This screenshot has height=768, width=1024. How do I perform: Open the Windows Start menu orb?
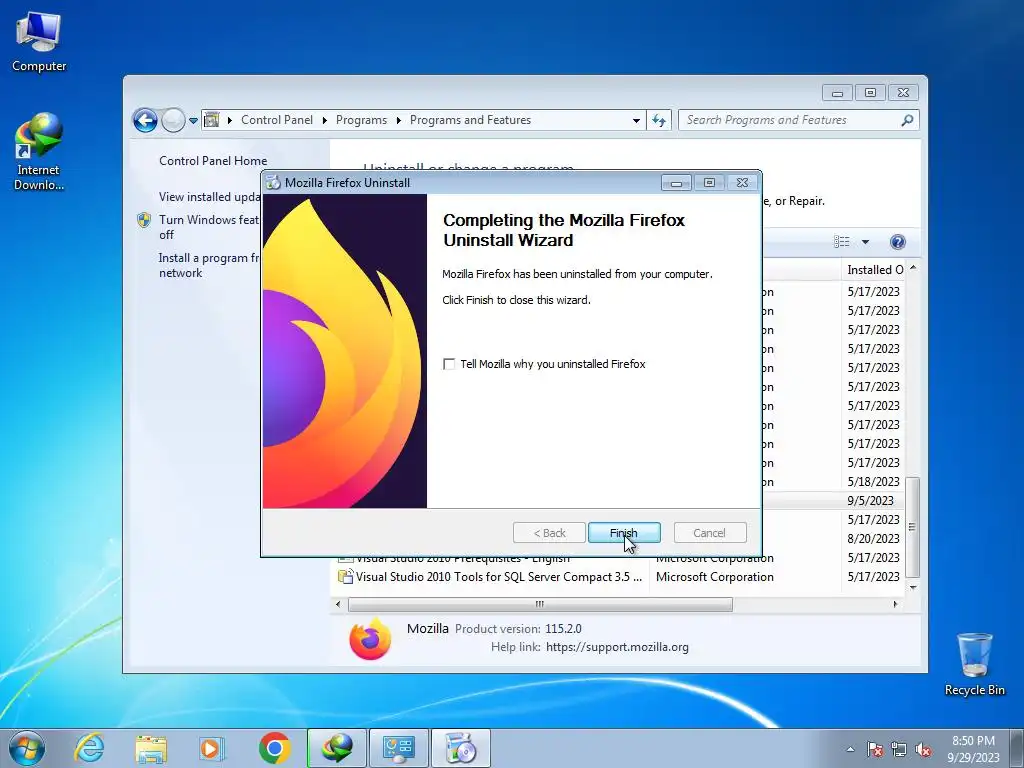27,748
